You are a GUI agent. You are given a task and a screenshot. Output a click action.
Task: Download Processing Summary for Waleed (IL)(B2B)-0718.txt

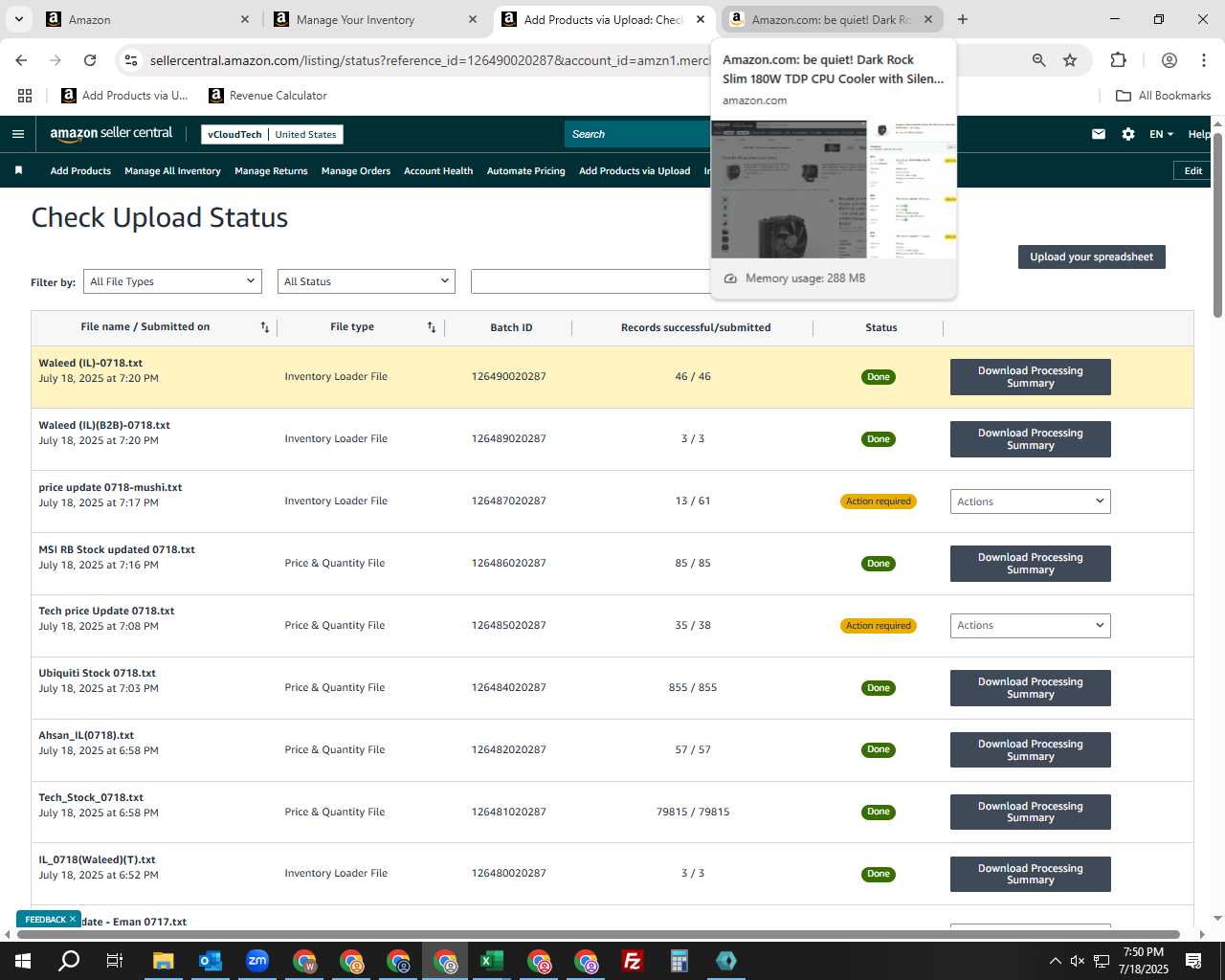tap(1031, 439)
